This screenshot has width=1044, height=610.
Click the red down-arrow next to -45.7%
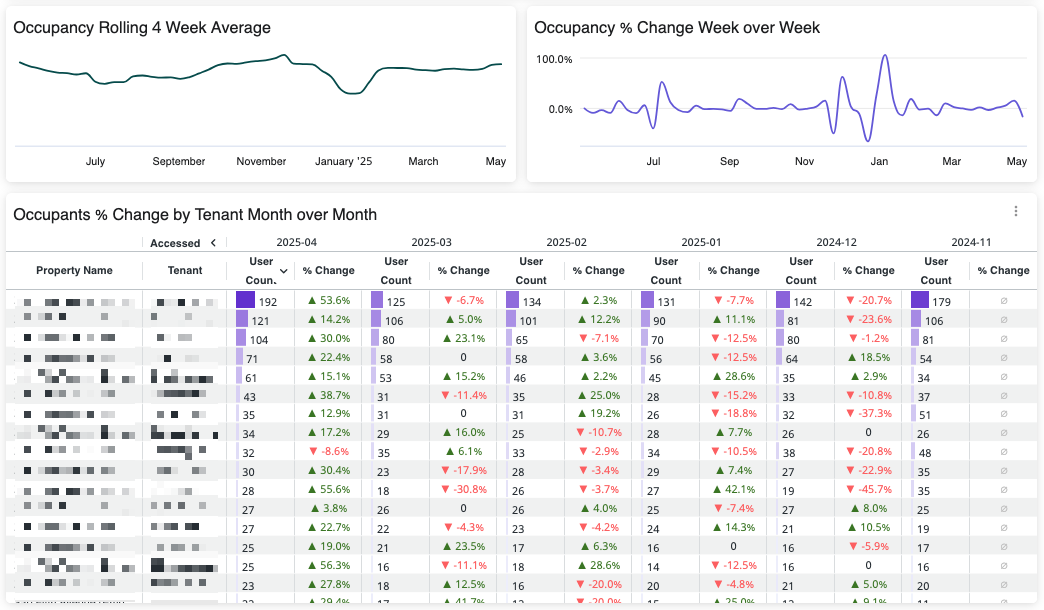(x=850, y=490)
